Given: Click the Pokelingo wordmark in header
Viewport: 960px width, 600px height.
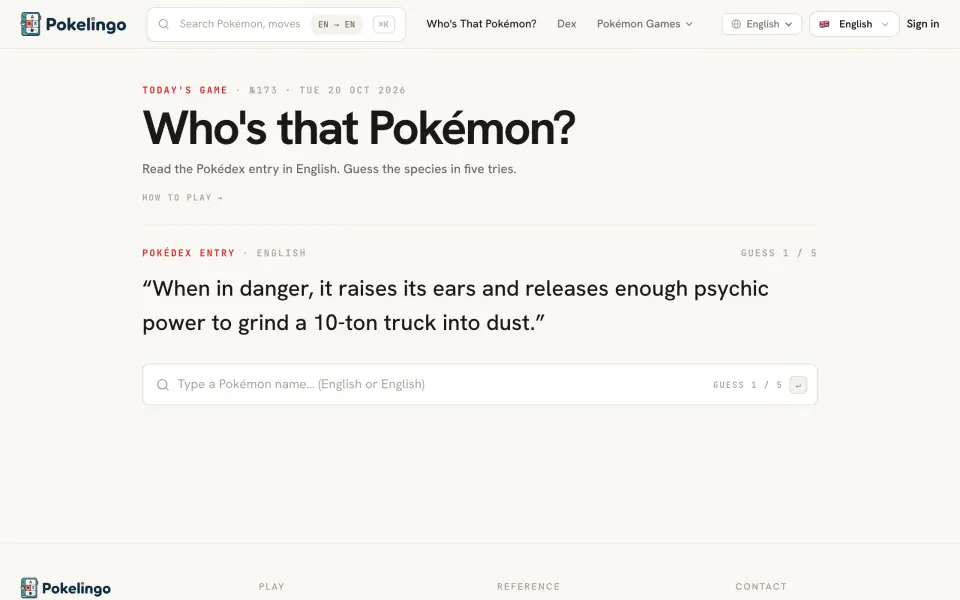Looking at the screenshot, I should click(86, 24).
